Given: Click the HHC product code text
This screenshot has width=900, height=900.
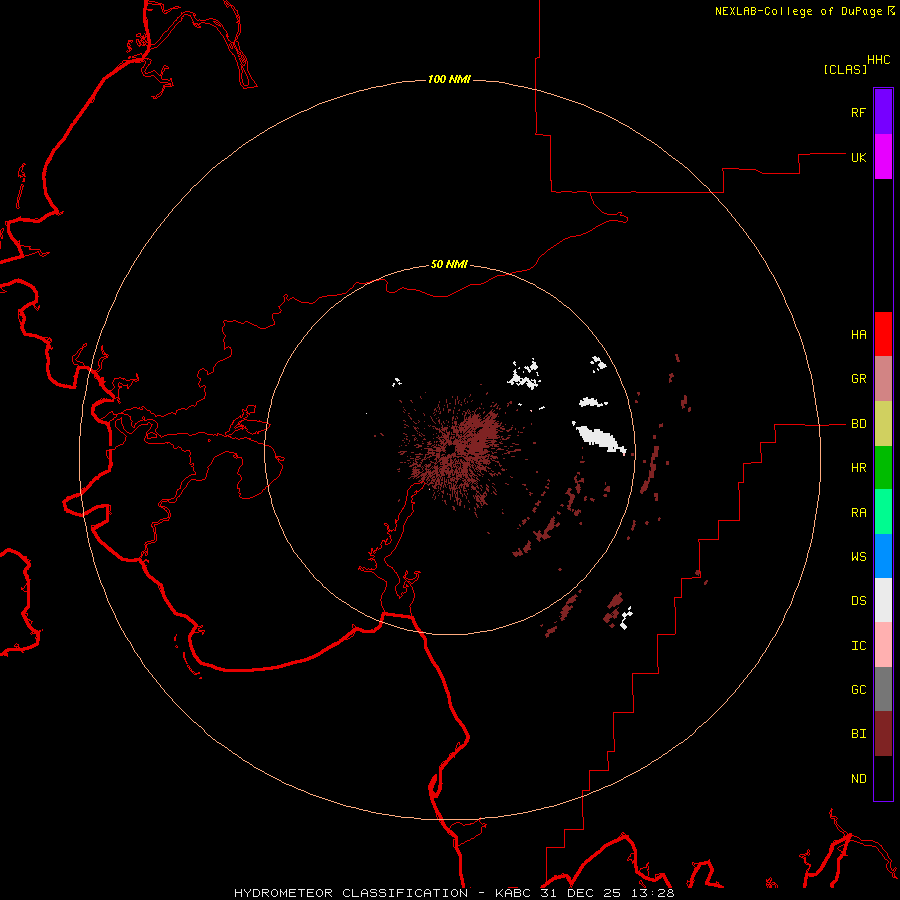Looking at the screenshot, I should pyautogui.click(x=878, y=60).
